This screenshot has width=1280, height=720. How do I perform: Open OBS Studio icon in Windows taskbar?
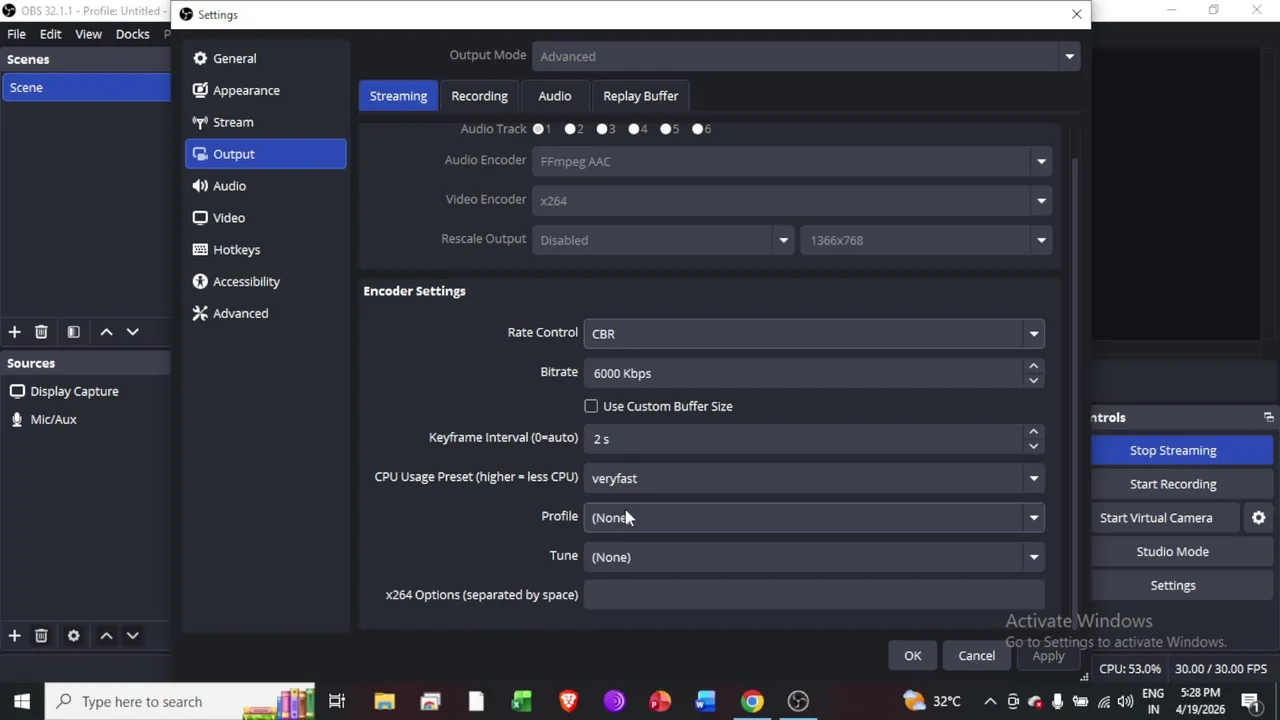pos(798,701)
